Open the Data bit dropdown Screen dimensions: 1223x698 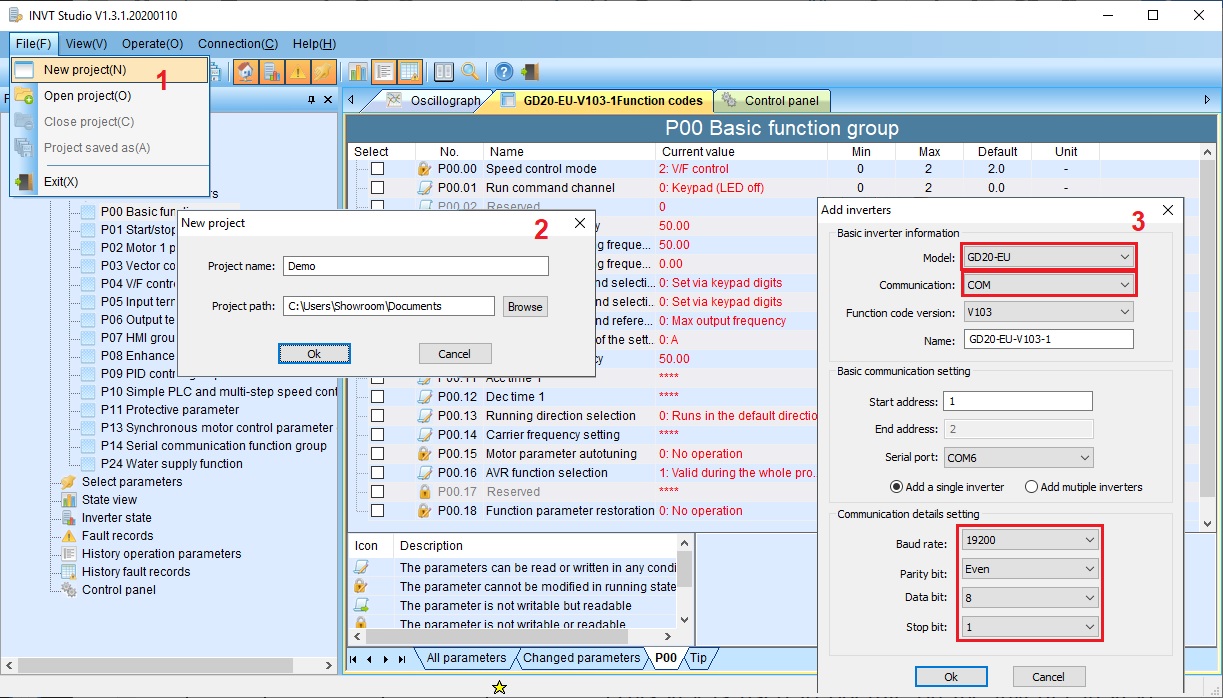1029,598
